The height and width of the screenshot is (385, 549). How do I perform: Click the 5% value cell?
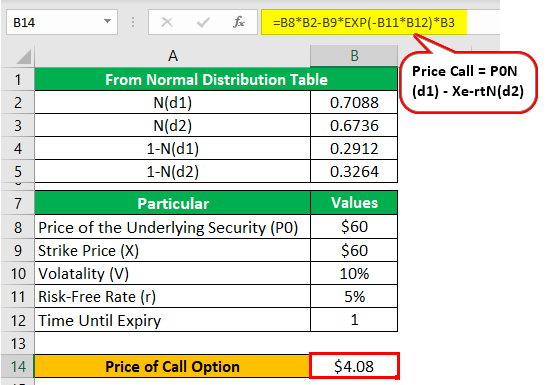[x=354, y=297]
